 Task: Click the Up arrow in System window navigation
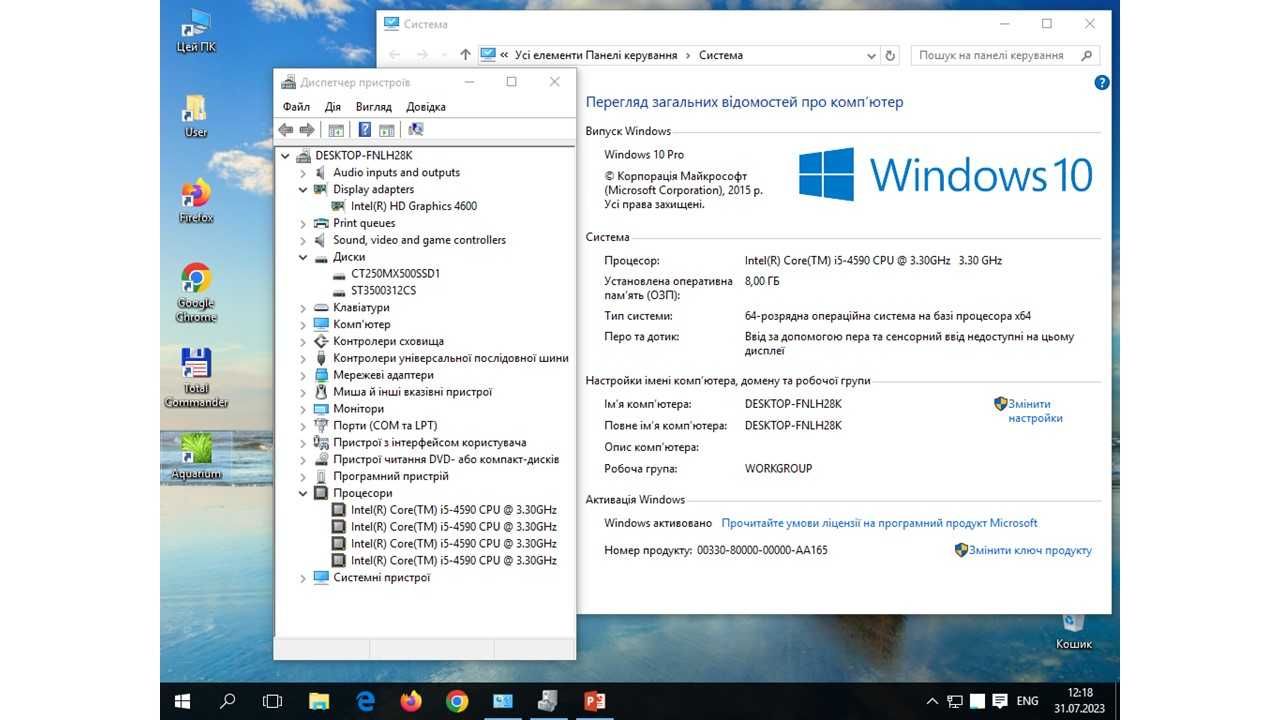click(465, 55)
